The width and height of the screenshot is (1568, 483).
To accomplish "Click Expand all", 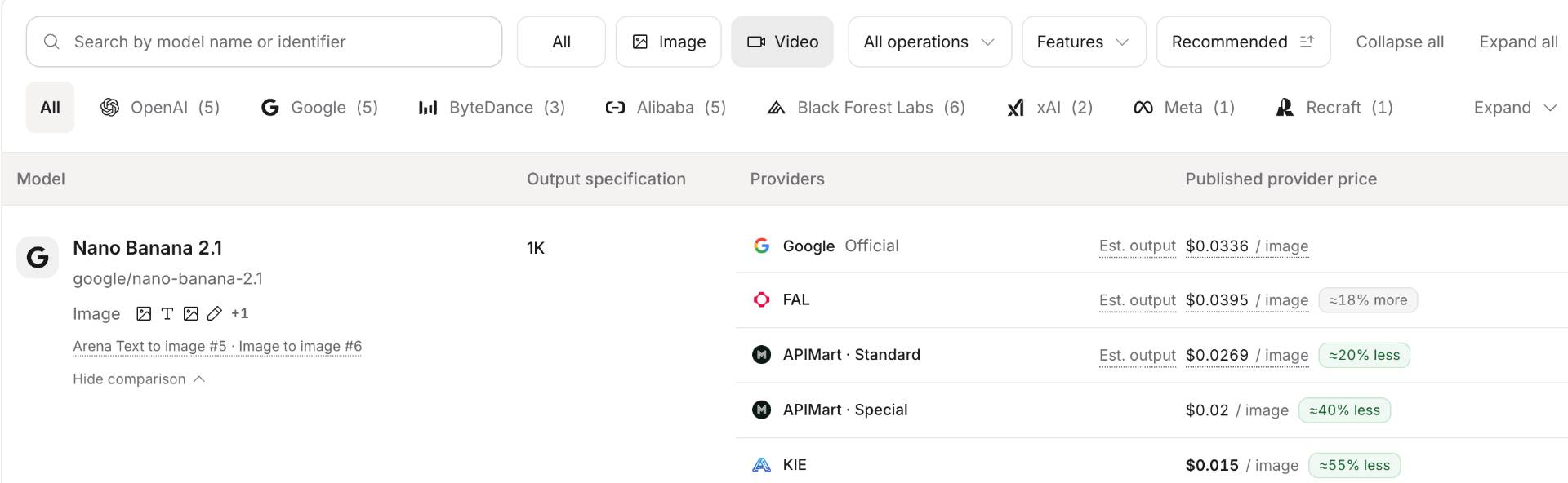I will tap(1518, 42).
